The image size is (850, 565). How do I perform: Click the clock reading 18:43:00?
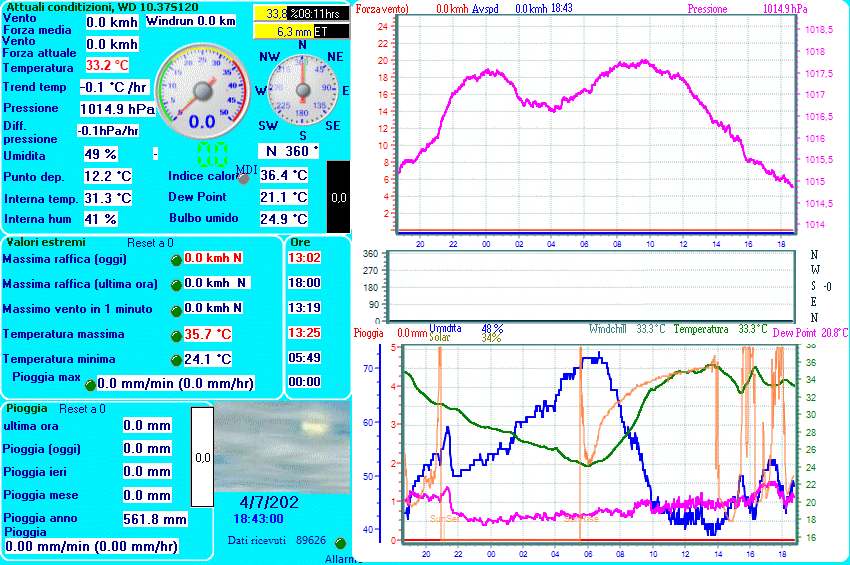[x=259, y=519]
